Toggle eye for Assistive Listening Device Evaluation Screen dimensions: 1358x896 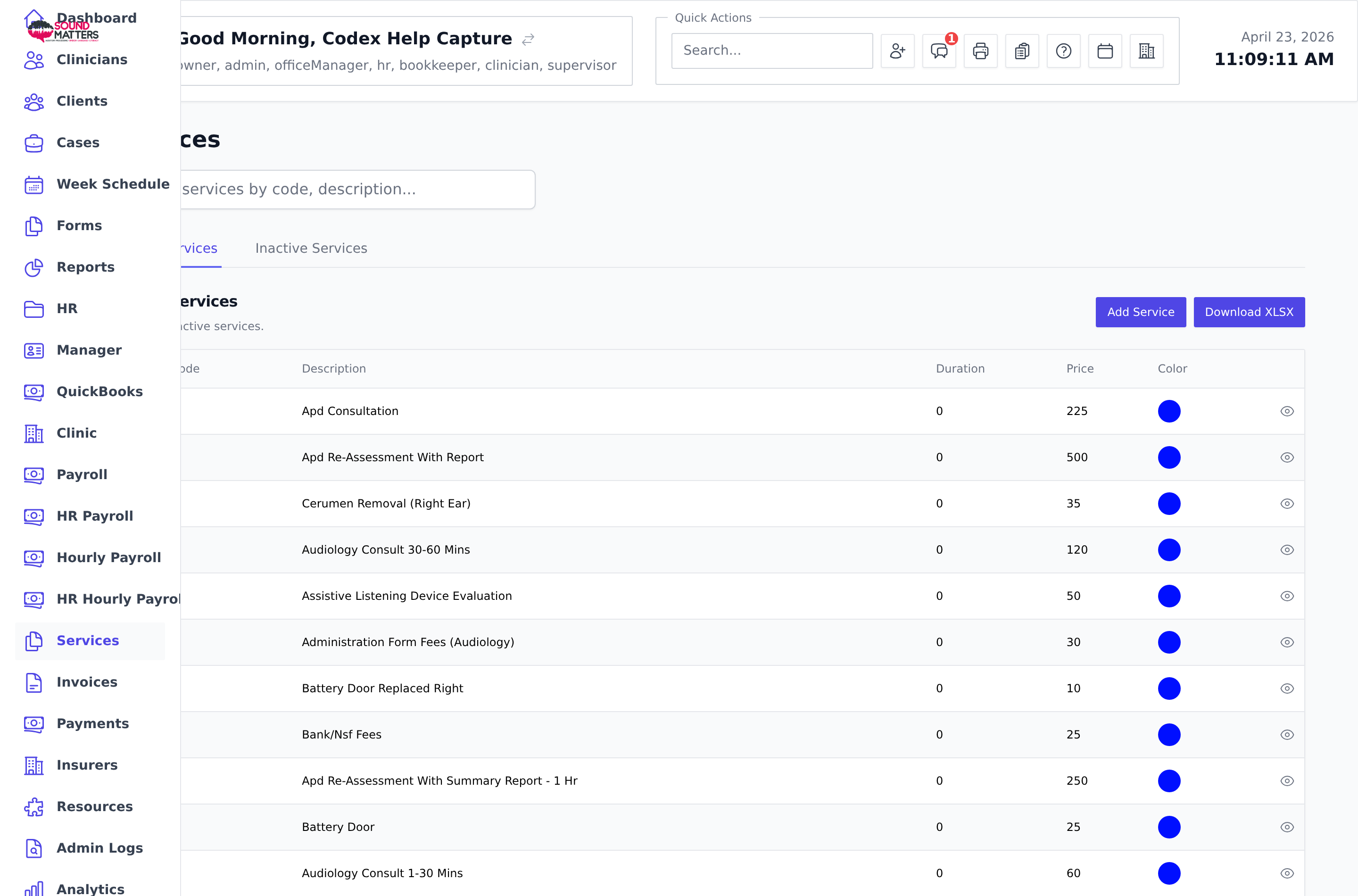(1287, 596)
